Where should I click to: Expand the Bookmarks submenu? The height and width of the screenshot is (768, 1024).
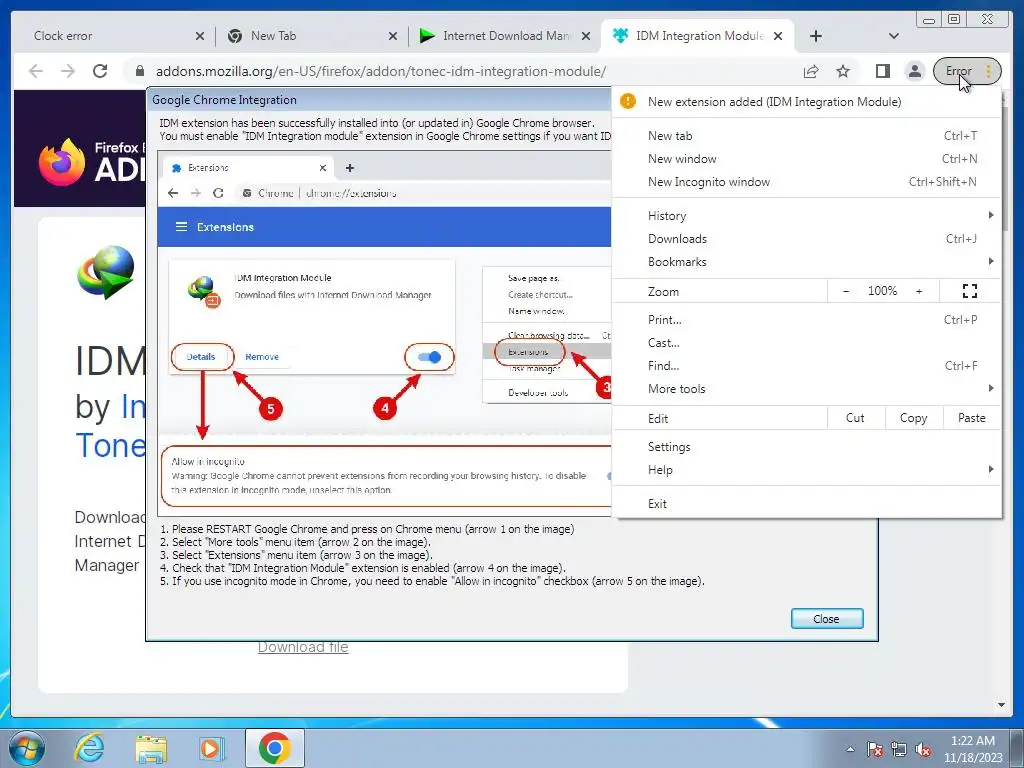(806, 261)
